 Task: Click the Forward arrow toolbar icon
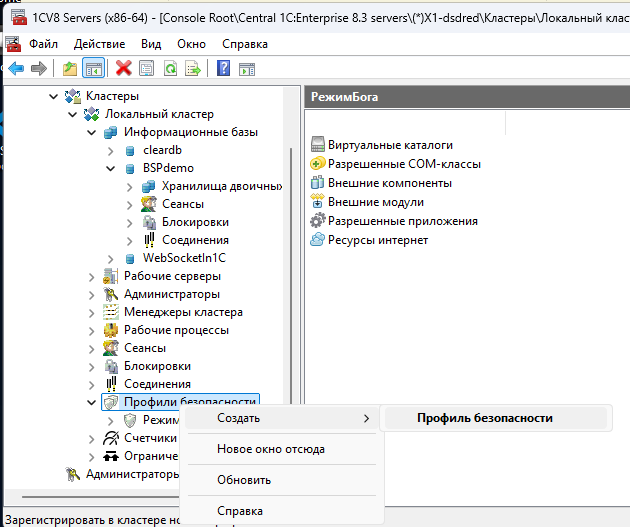(39, 68)
